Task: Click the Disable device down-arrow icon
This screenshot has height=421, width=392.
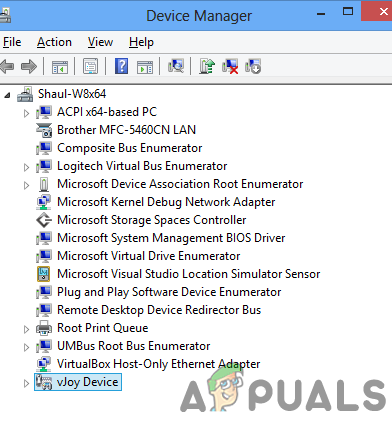Action: [253, 66]
